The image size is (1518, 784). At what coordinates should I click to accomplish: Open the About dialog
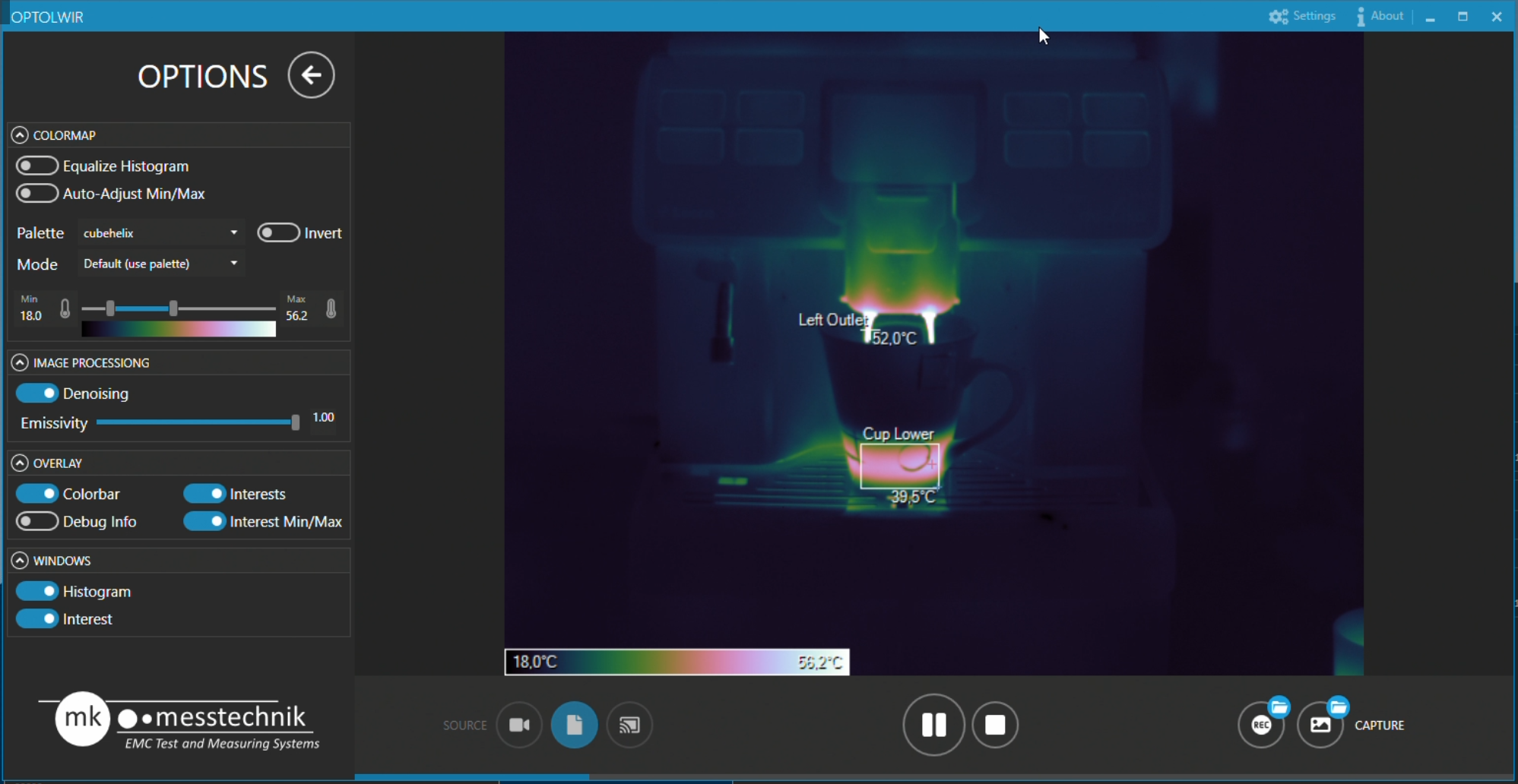click(1381, 15)
